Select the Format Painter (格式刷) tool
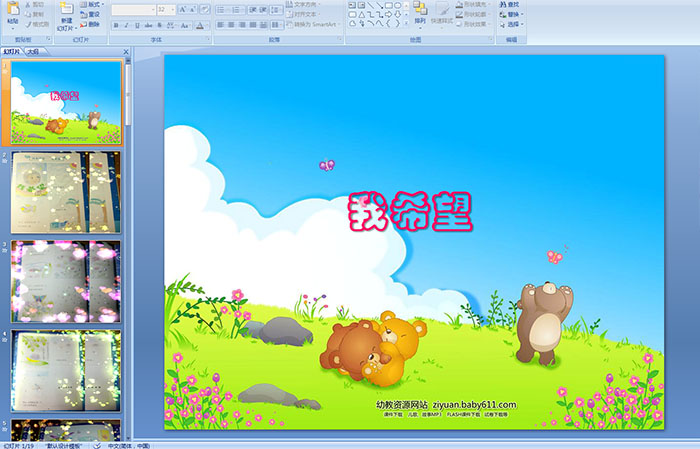 coord(37,24)
